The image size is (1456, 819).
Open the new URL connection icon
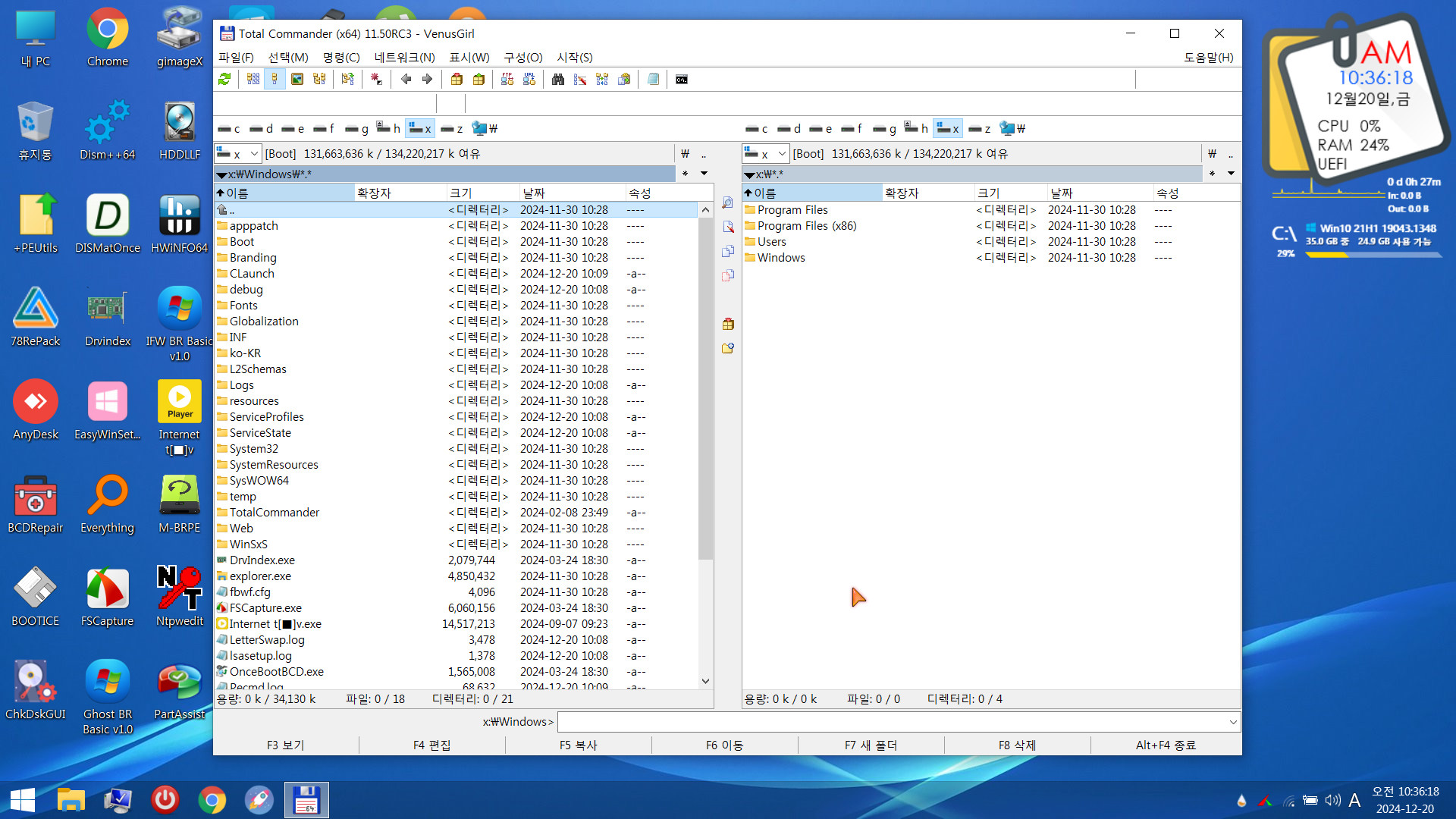pyautogui.click(x=529, y=79)
